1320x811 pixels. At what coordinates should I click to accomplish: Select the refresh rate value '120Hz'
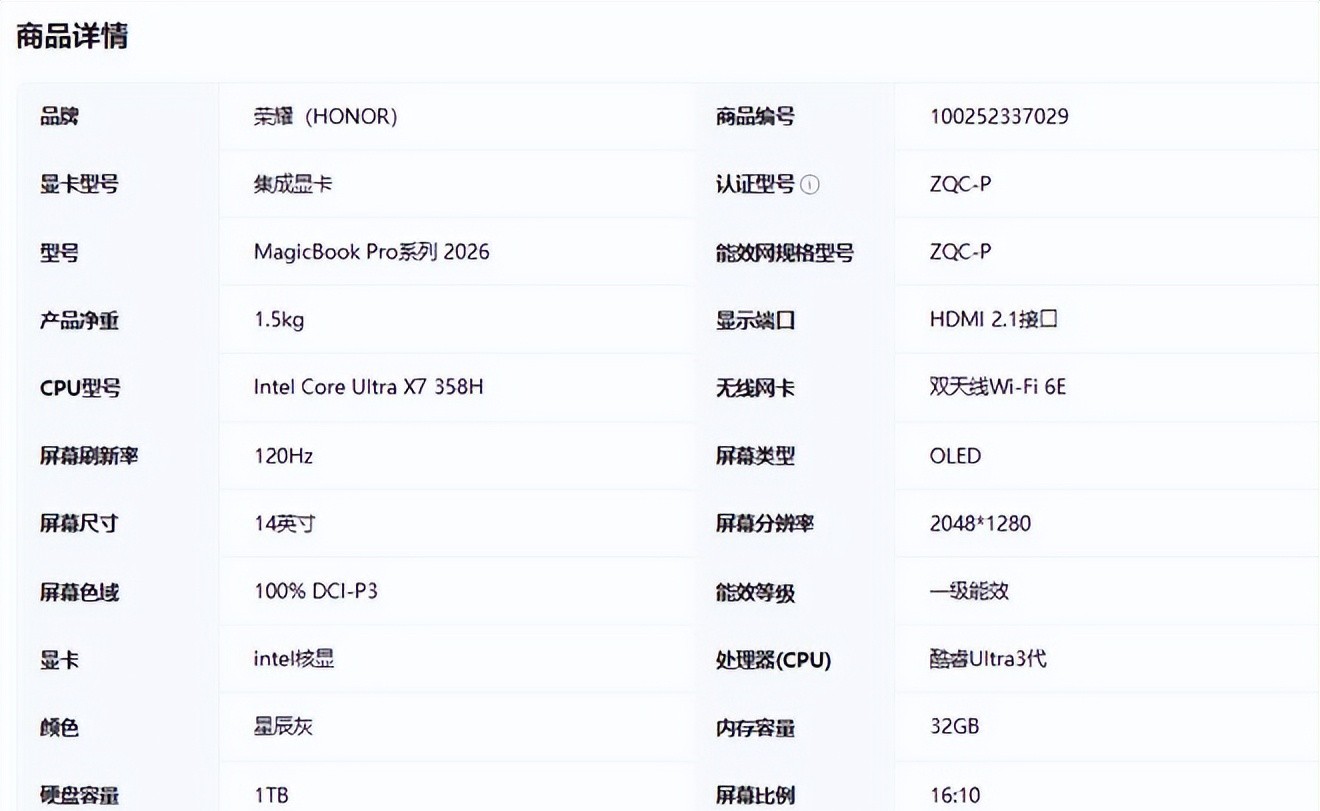[284, 456]
